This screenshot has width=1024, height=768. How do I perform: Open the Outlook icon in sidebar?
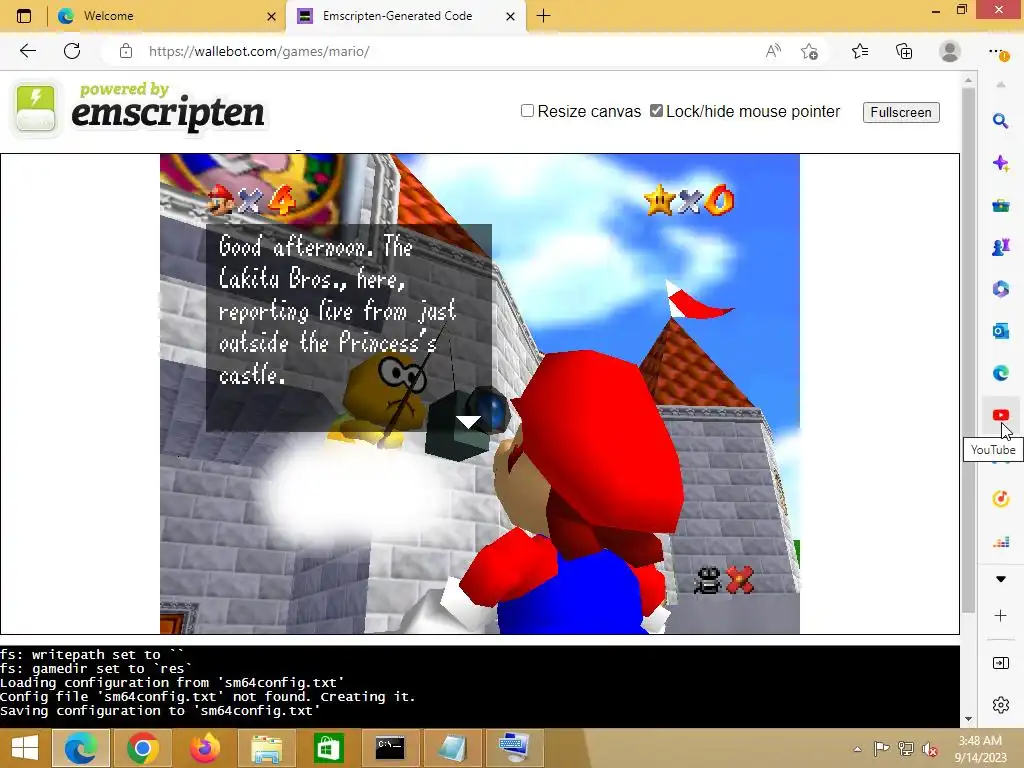pyautogui.click(x=1000, y=331)
